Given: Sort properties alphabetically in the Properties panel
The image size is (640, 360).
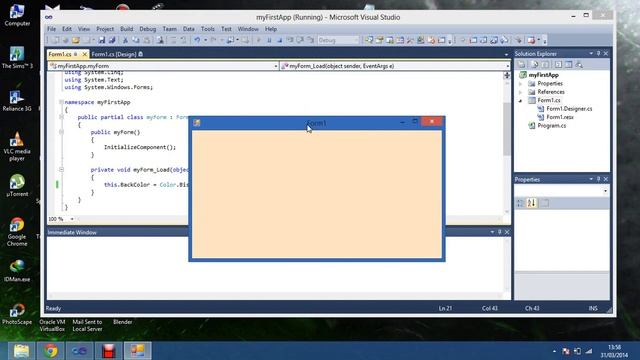Looking at the screenshot, I should click(x=531, y=203).
